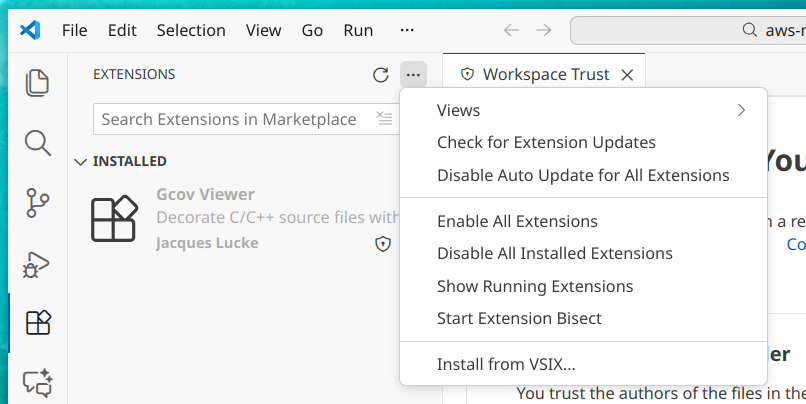Open the overflow menu bar ellipsis
This screenshot has width=806, height=404.
pos(407,30)
